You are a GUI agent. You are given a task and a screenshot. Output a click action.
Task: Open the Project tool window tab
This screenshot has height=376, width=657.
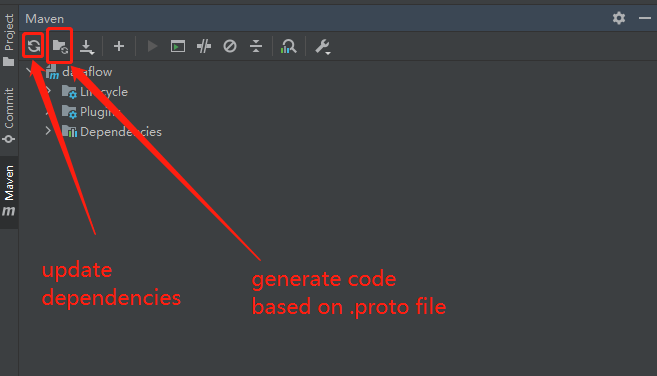9,40
